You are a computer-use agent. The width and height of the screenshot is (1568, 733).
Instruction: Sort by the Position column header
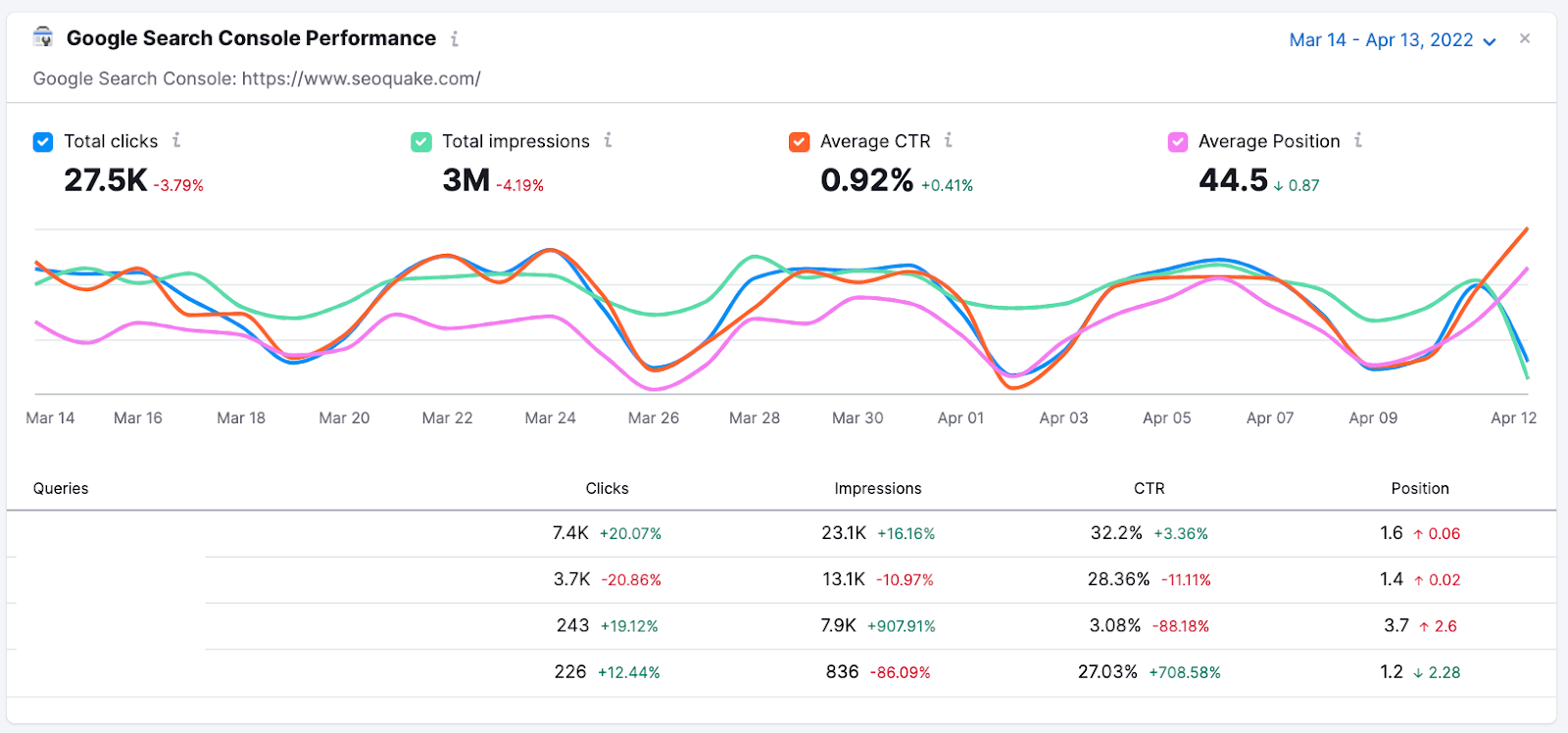[x=1420, y=488]
